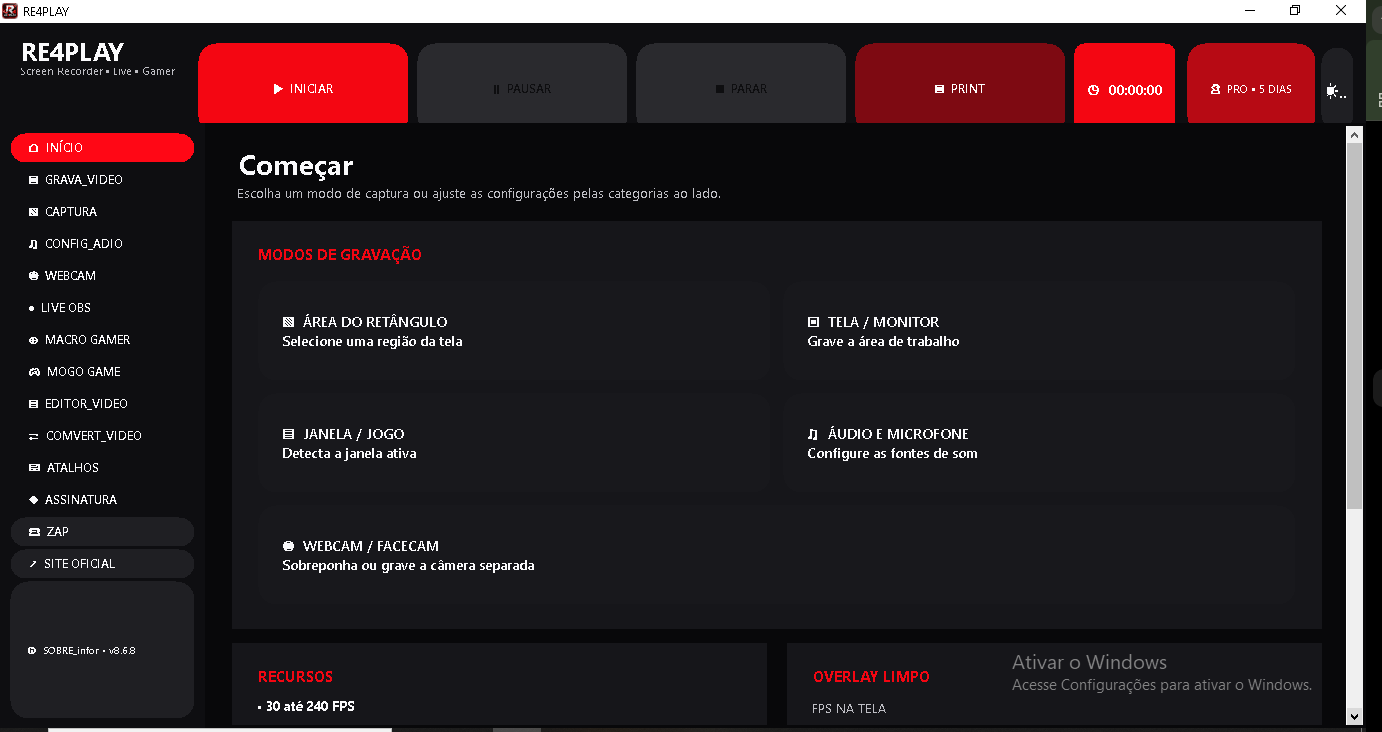Click the vertical scrollbar thumb
Viewport: 1382px width, 732px height.
point(1355,326)
